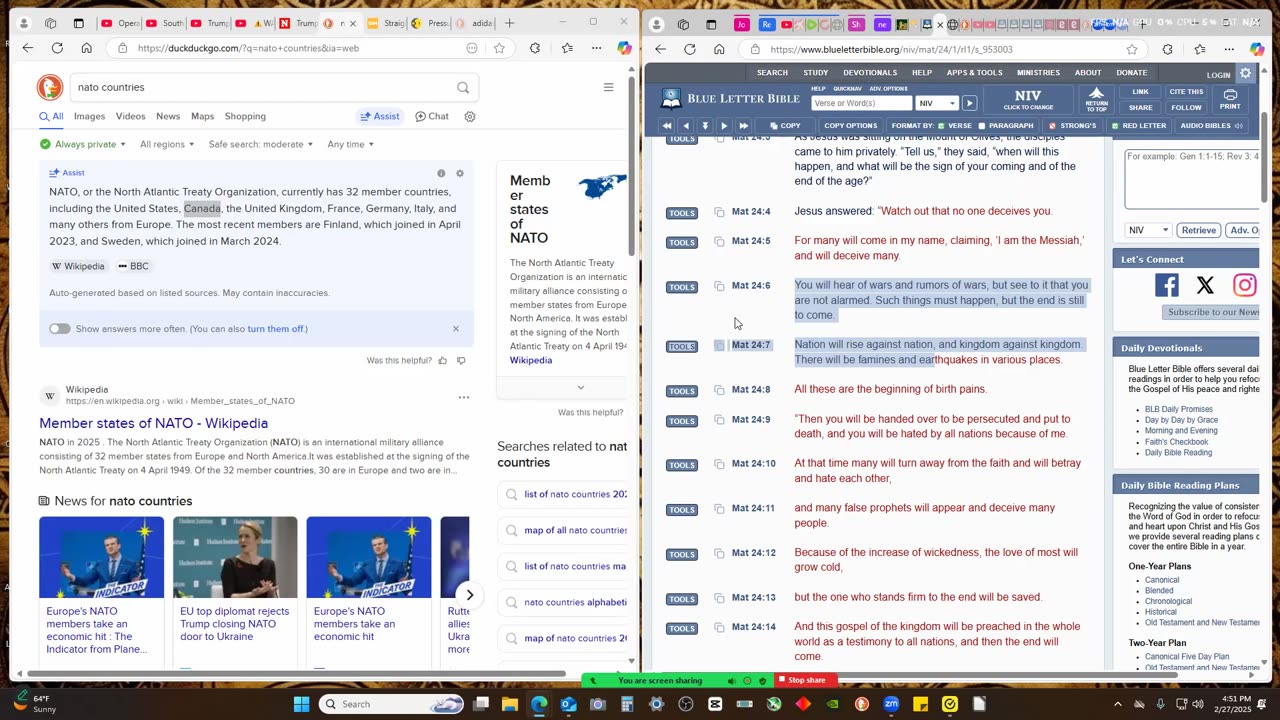Click the Assist info icon
This screenshot has width=1280, height=720.
click(x=441, y=173)
